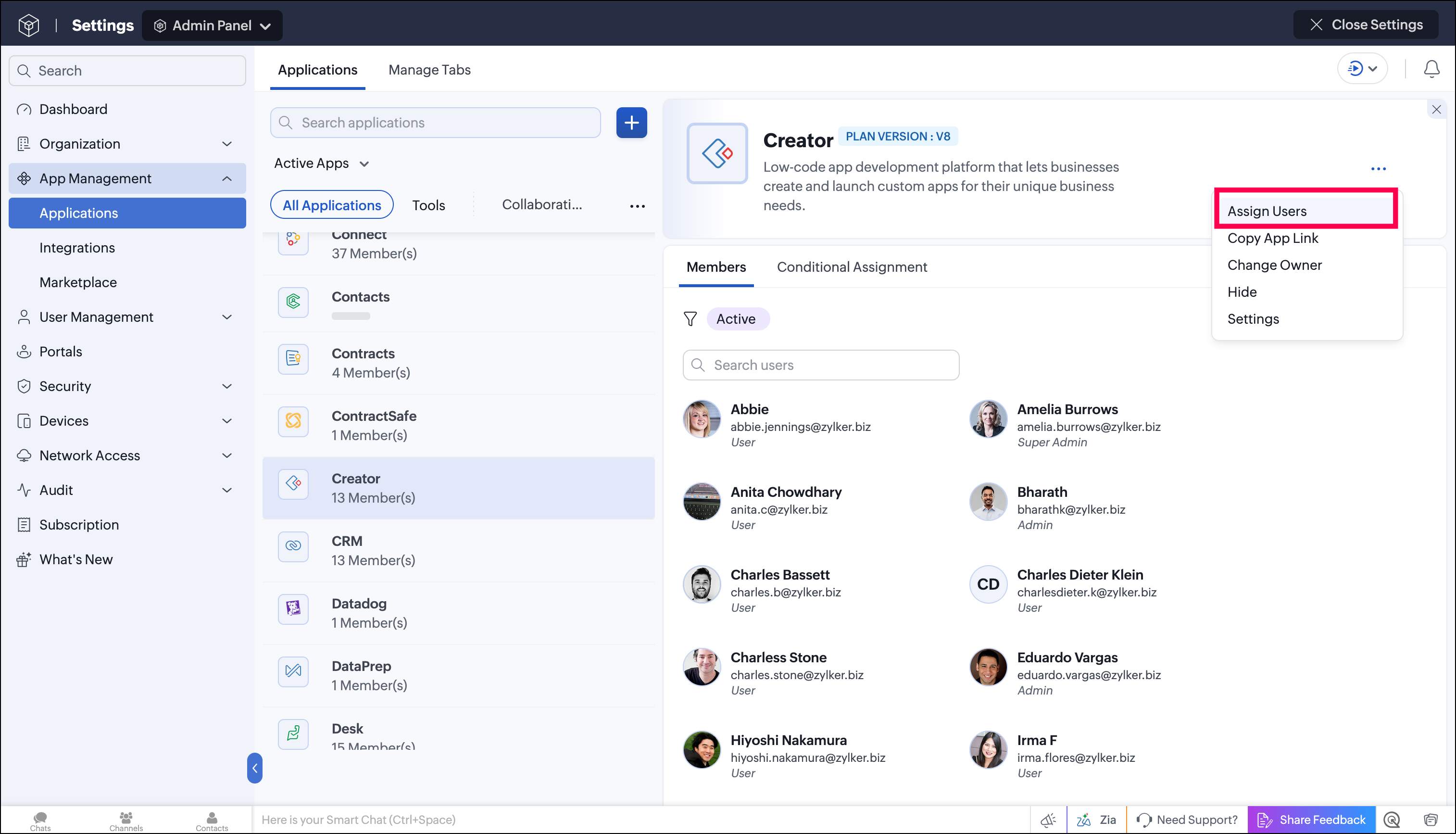Select the Datadog app icon
The width and height of the screenshot is (1456, 834).
293,609
